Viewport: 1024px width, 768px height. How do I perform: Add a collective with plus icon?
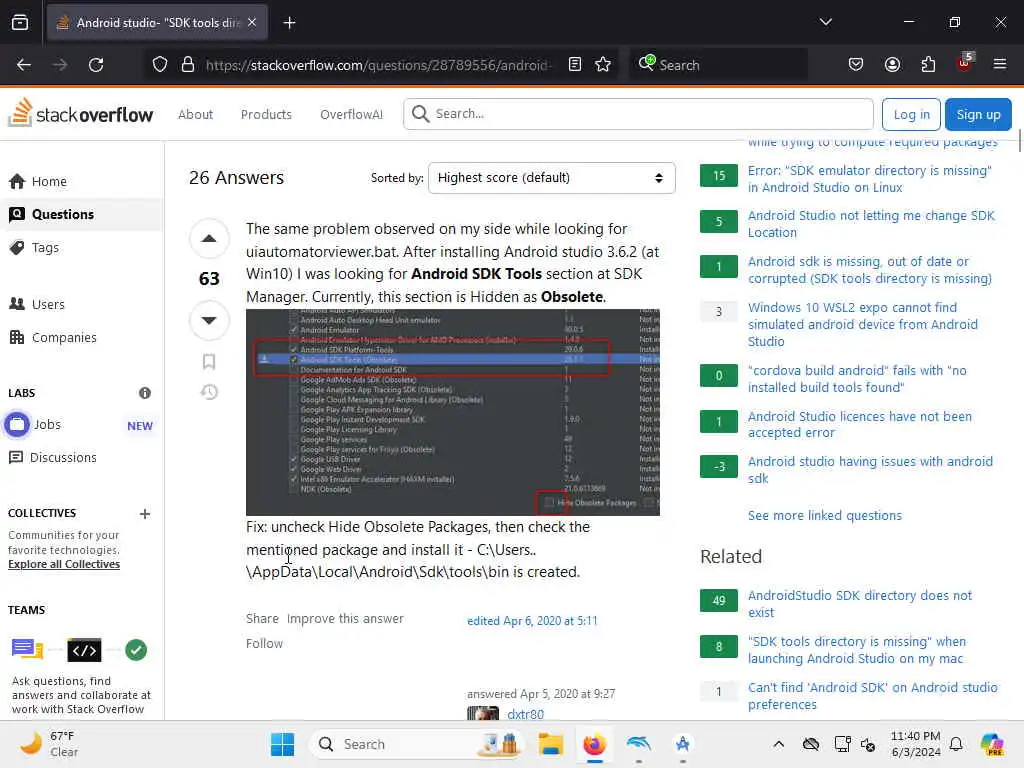(x=145, y=513)
